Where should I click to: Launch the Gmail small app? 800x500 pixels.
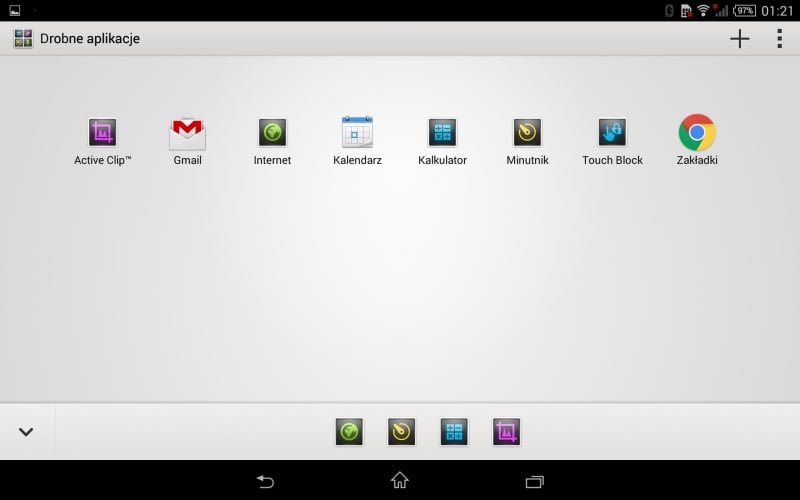click(x=187, y=140)
